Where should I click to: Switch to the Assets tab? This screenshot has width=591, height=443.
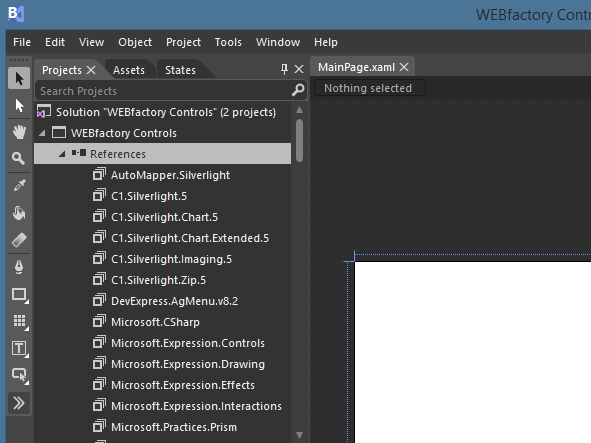point(129,70)
